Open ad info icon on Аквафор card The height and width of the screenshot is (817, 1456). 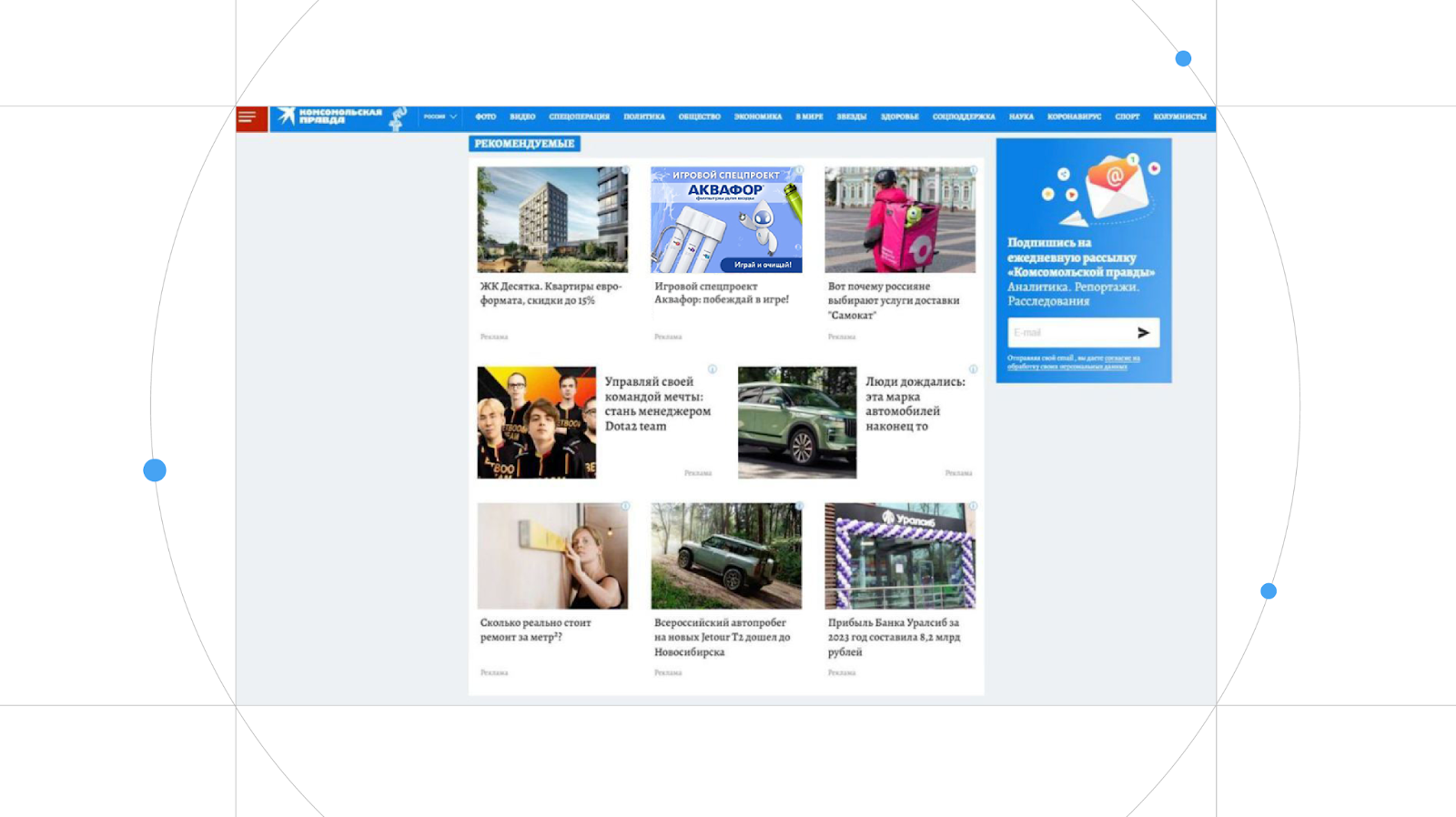click(x=799, y=170)
